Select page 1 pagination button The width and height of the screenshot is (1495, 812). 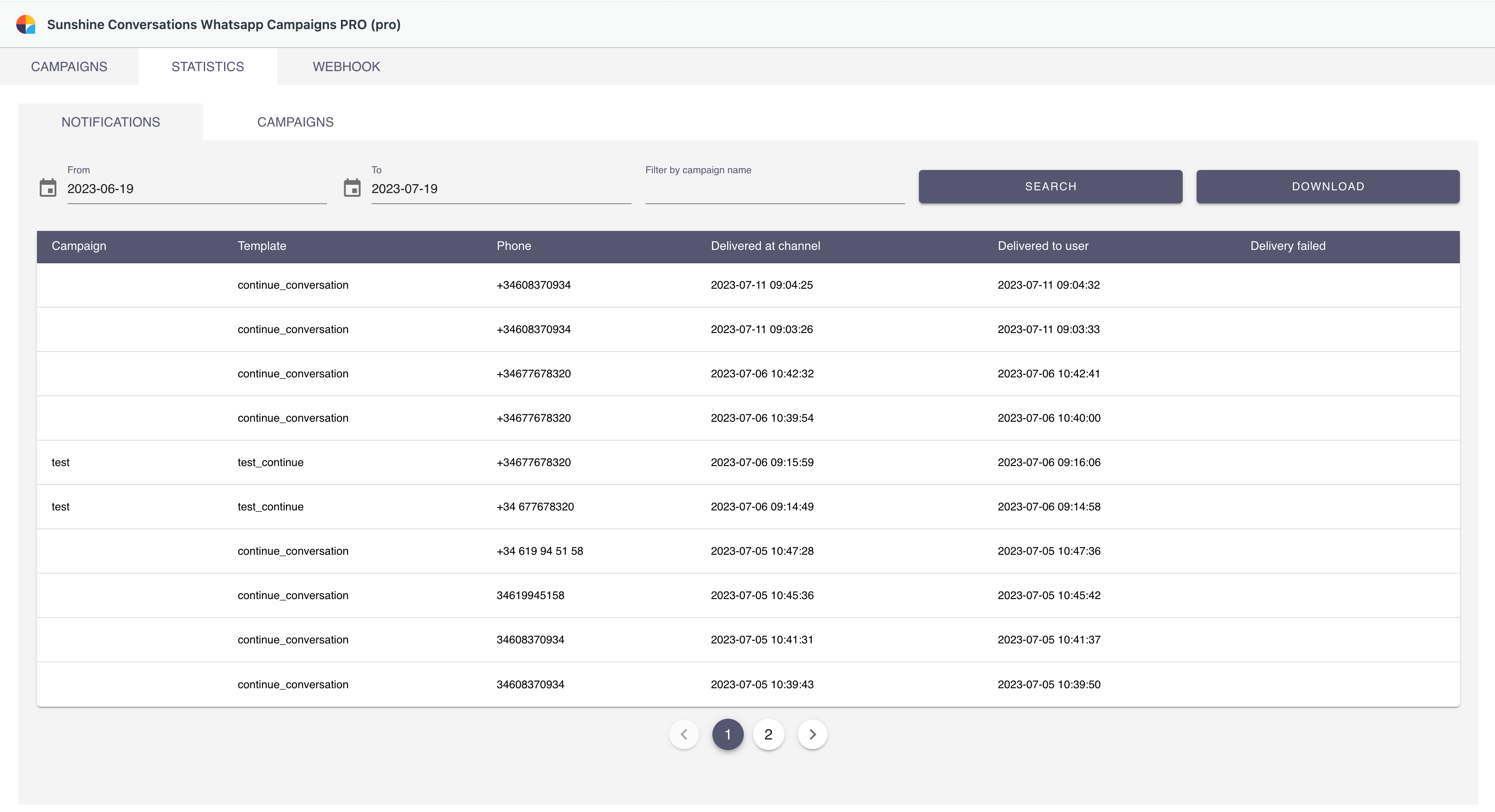pyautogui.click(x=727, y=734)
